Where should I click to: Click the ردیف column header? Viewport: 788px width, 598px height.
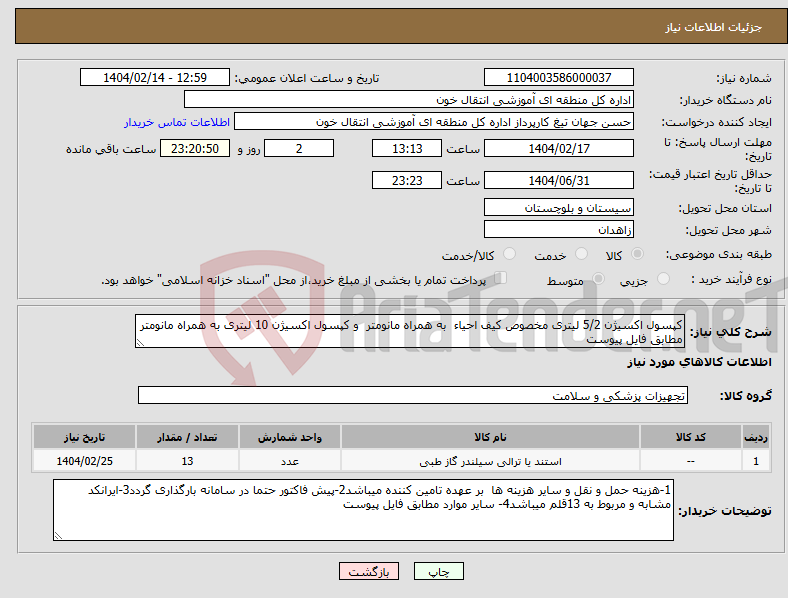coord(756,437)
